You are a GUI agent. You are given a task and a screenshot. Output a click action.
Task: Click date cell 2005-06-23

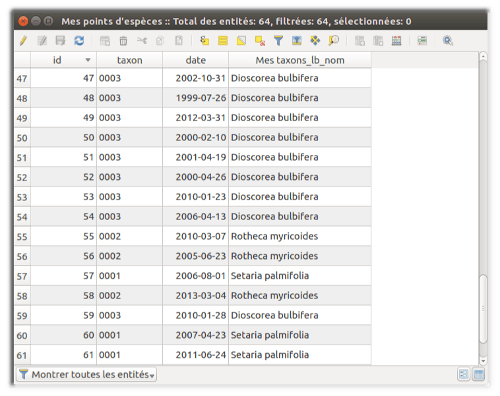[195, 256]
